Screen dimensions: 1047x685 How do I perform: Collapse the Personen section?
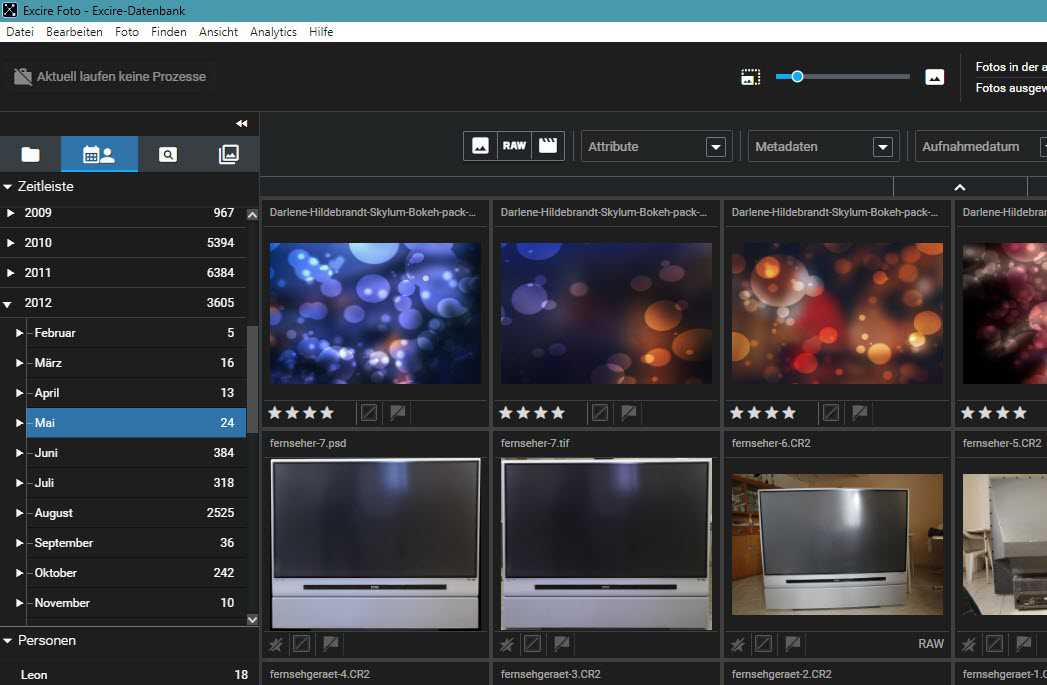7,641
